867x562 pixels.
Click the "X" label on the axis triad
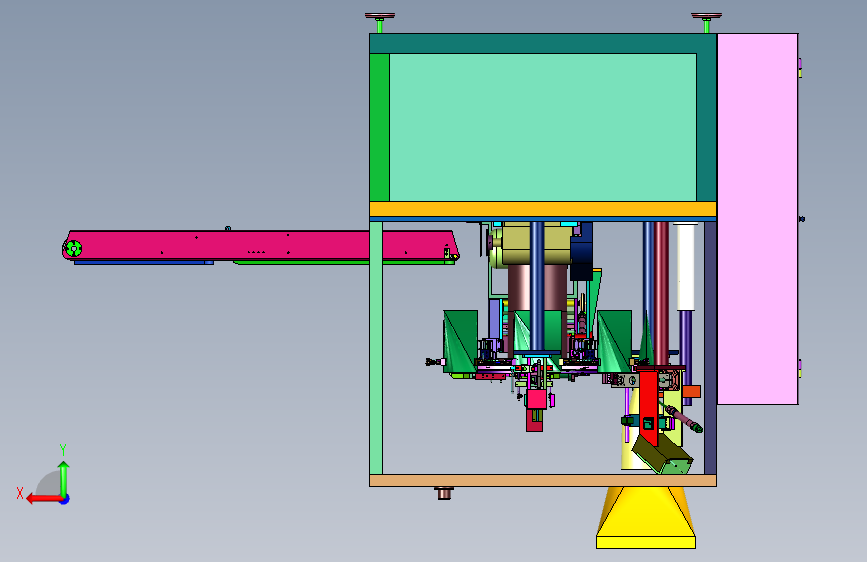[20, 493]
